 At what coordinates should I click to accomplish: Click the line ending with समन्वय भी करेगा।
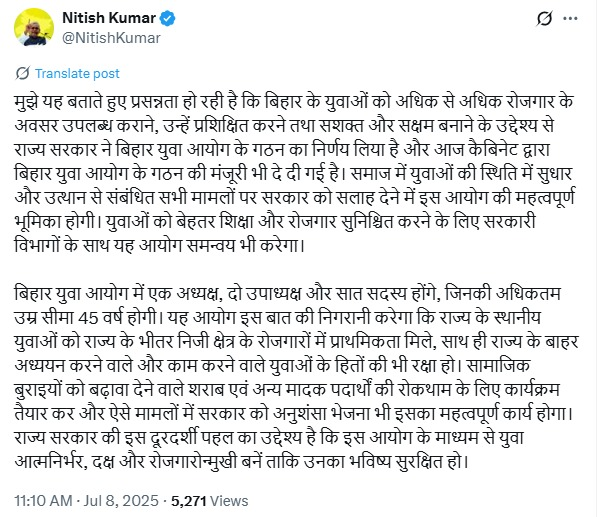pyautogui.click(x=160, y=245)
